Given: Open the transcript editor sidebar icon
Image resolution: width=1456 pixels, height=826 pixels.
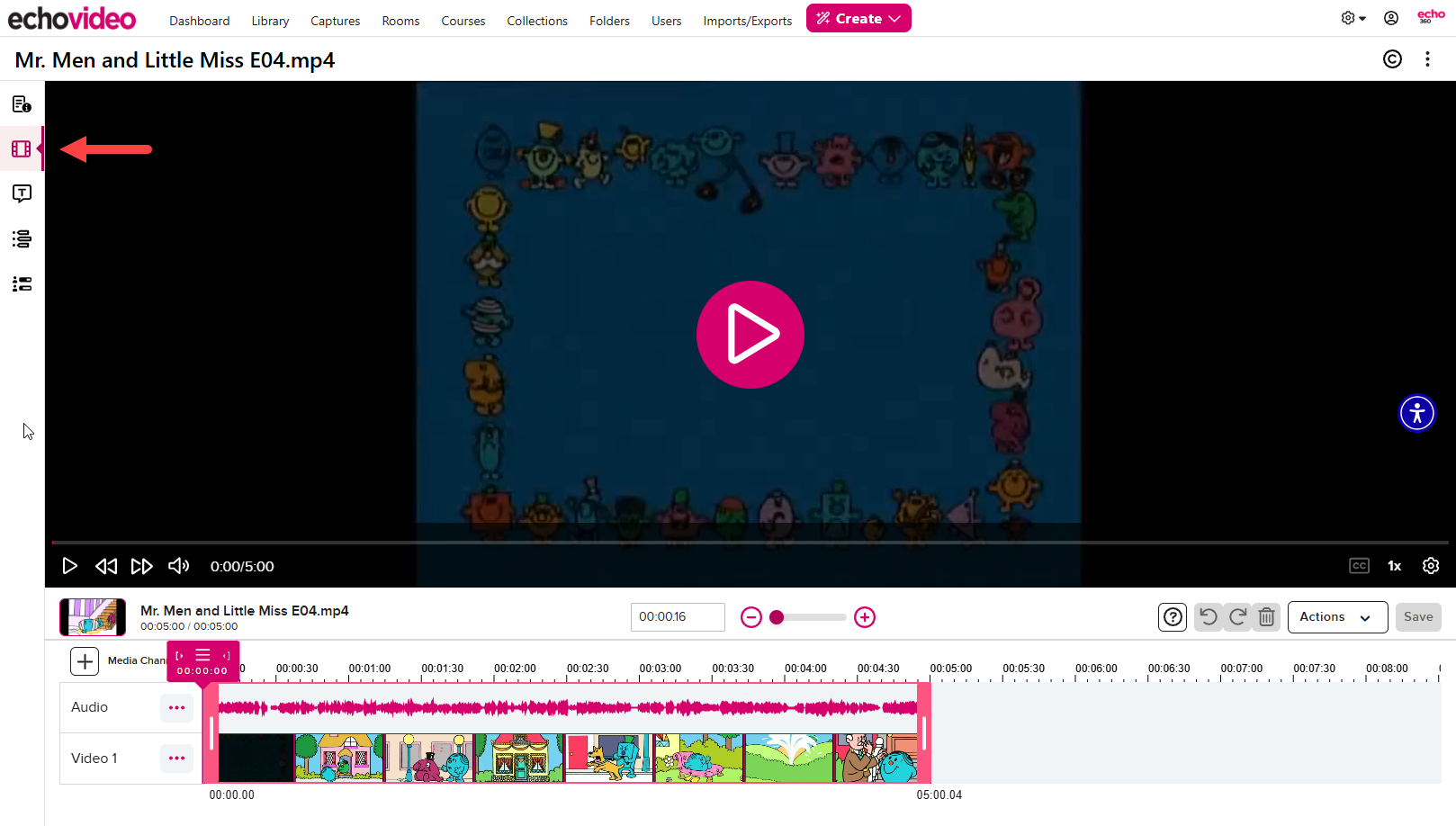Looking at the screenshot, I should [x=22, y=193].
